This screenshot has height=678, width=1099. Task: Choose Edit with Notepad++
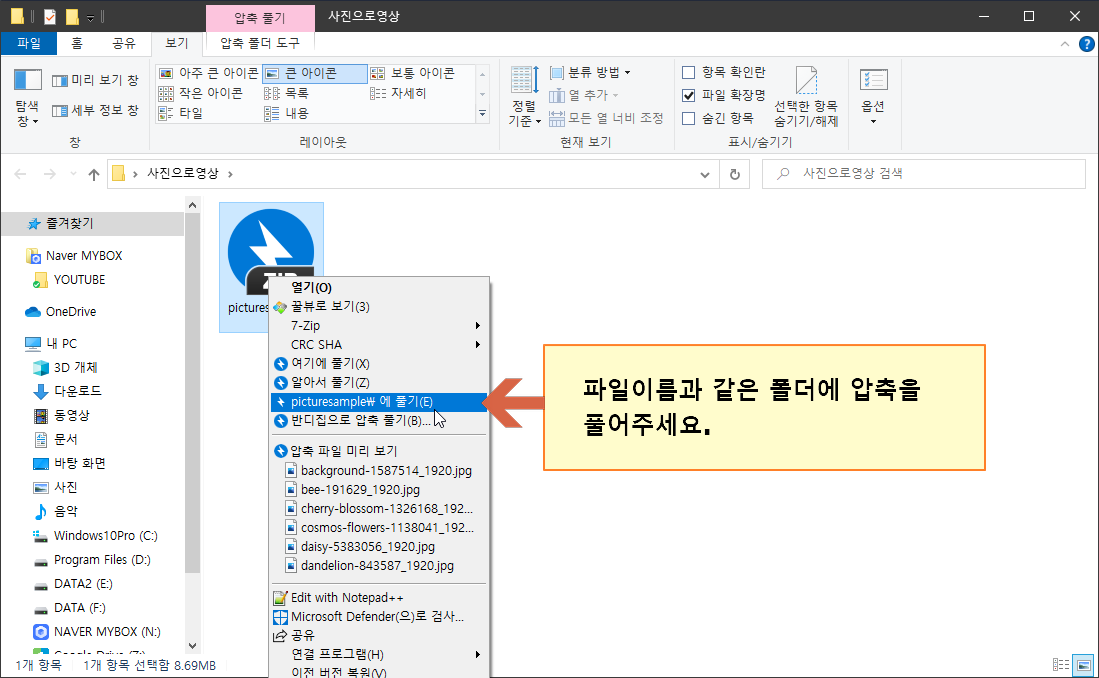tap(378, 598)
